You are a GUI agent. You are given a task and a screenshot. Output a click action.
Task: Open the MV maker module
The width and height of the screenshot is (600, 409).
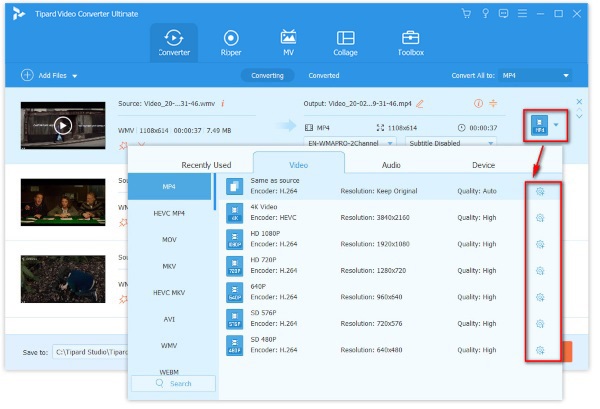pyautogui.click(x=289, y=41)
